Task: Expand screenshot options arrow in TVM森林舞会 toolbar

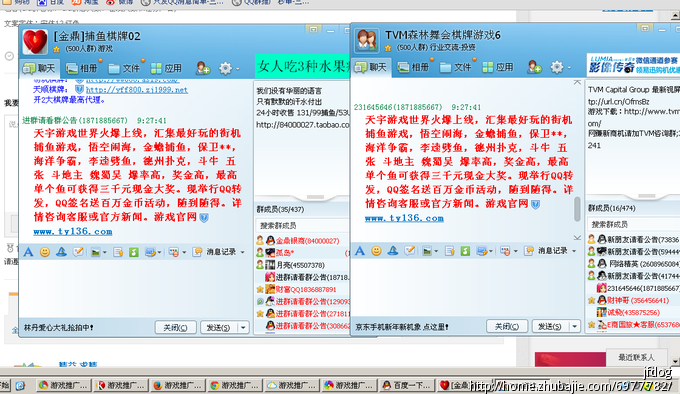Action: pos(490,251)
